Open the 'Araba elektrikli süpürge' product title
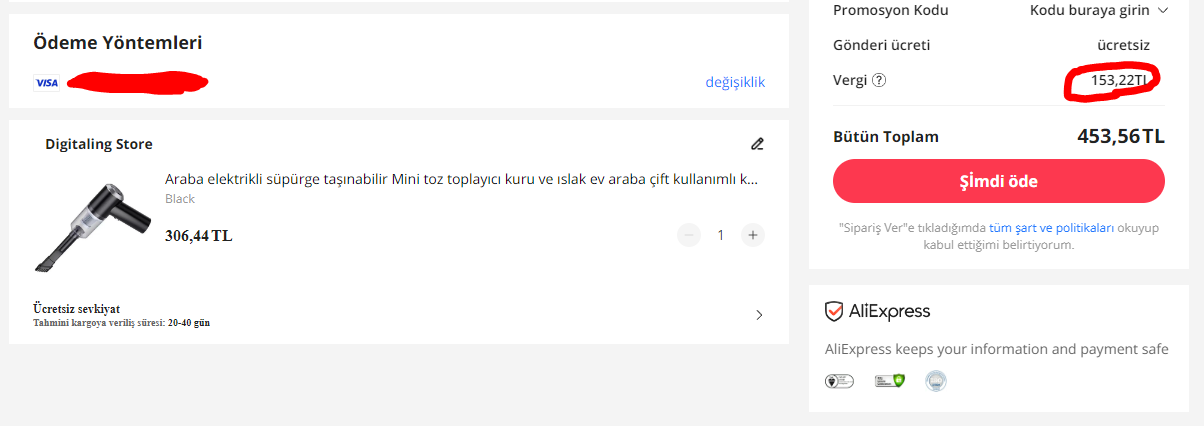The width and height of the screenshot is (1204, 426). (x=461, y=180)
